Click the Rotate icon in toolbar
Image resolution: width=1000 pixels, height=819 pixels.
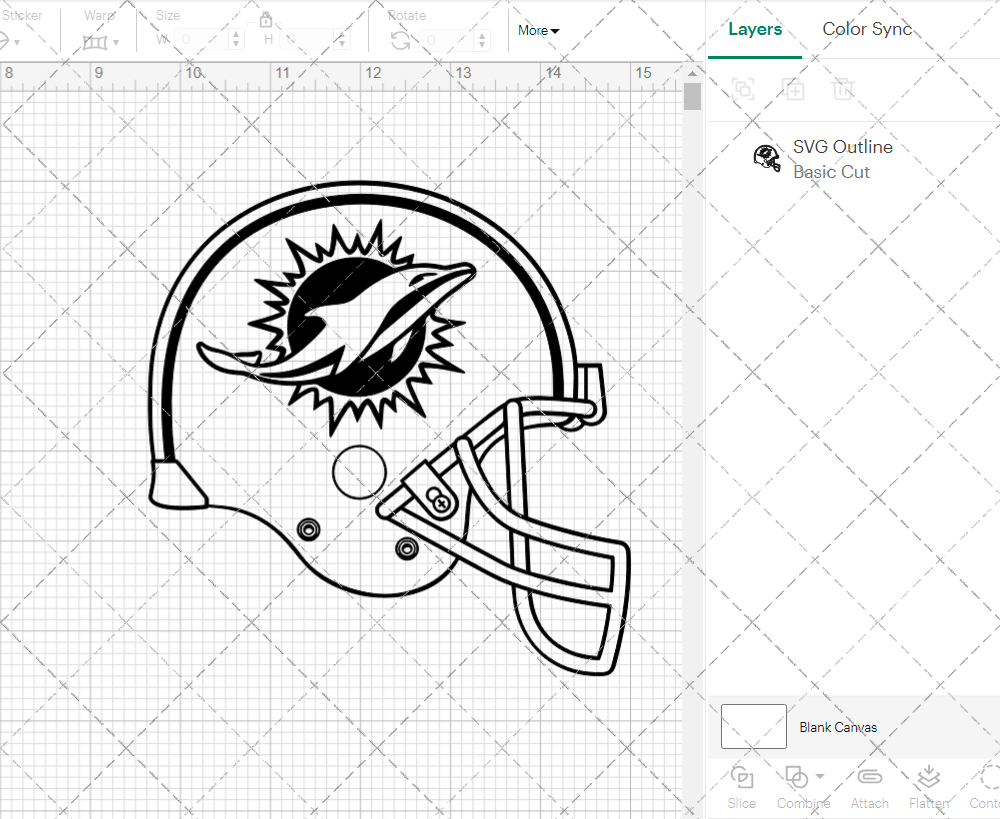[400, 40]
